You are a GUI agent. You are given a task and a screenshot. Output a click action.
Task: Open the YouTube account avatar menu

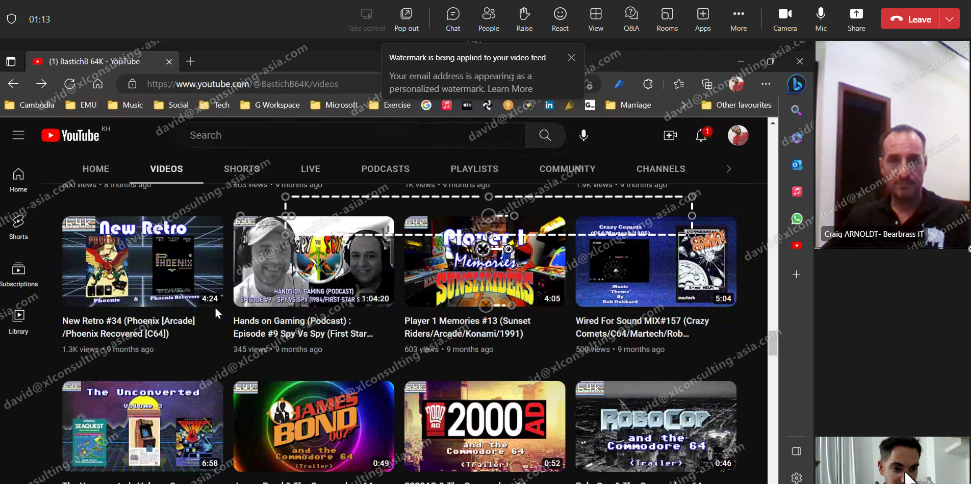point(738,135)
